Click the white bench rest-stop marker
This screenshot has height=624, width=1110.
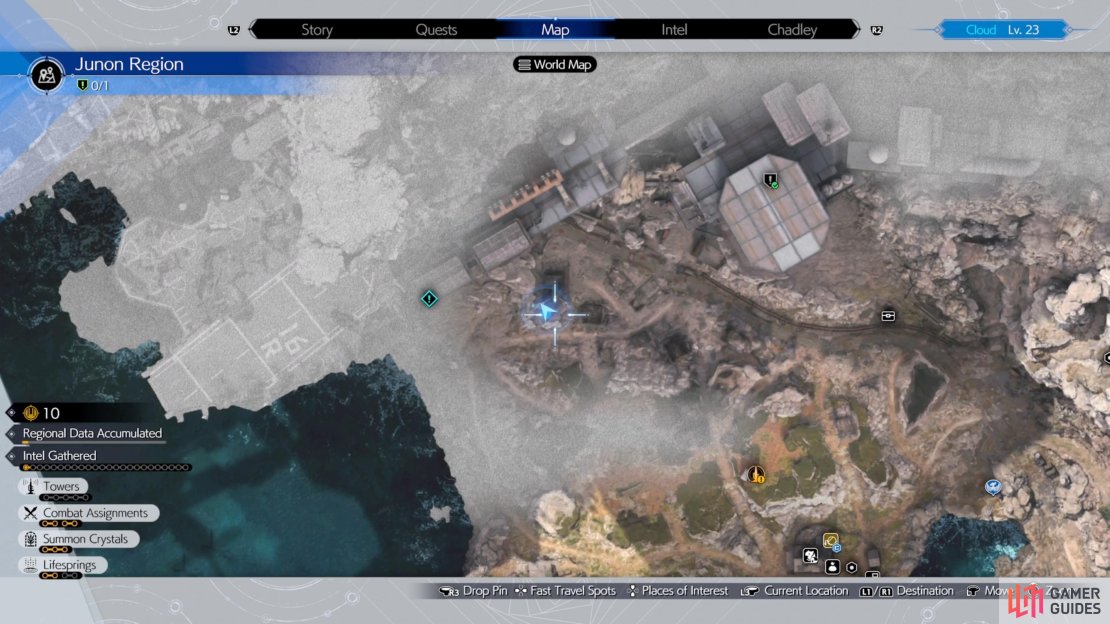pos(888,316)
